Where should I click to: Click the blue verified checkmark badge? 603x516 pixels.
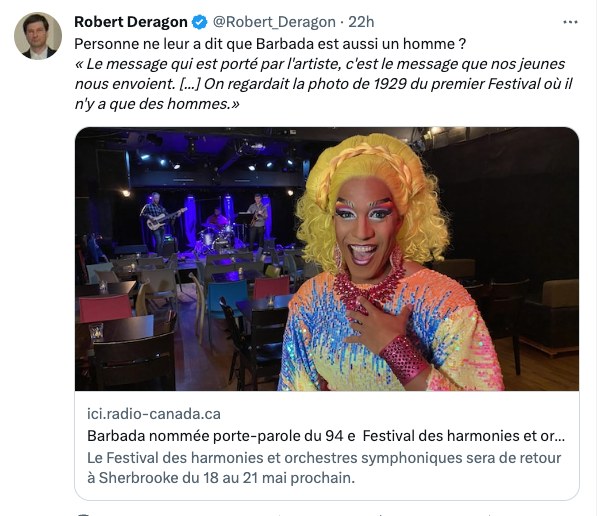200,22
